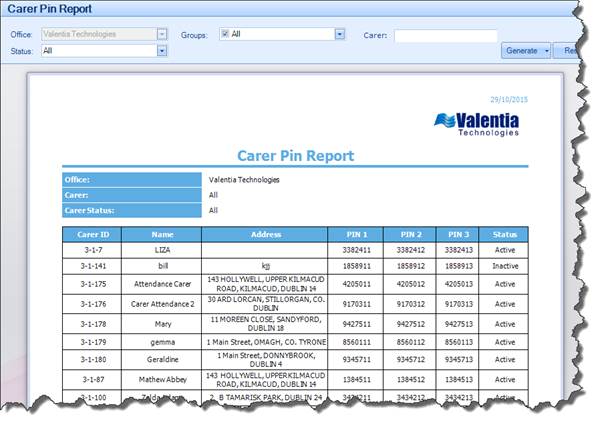Click address 1 Main Street, OMAGH

[266, 342]
